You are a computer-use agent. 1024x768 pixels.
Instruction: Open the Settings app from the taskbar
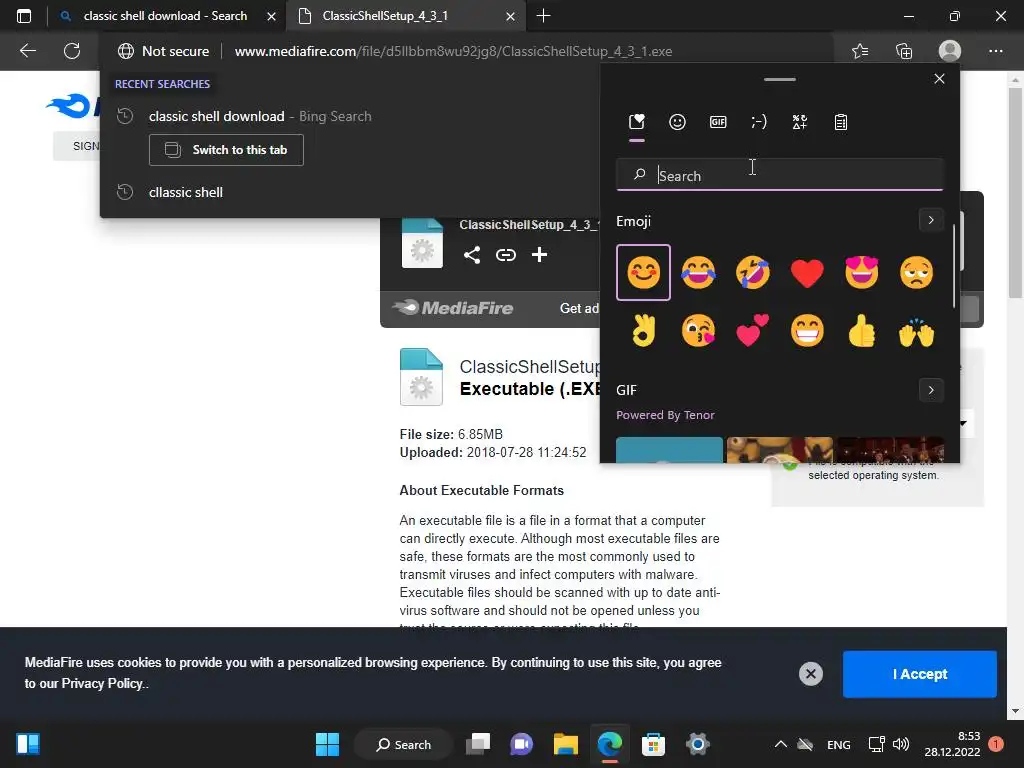point(697,744)
